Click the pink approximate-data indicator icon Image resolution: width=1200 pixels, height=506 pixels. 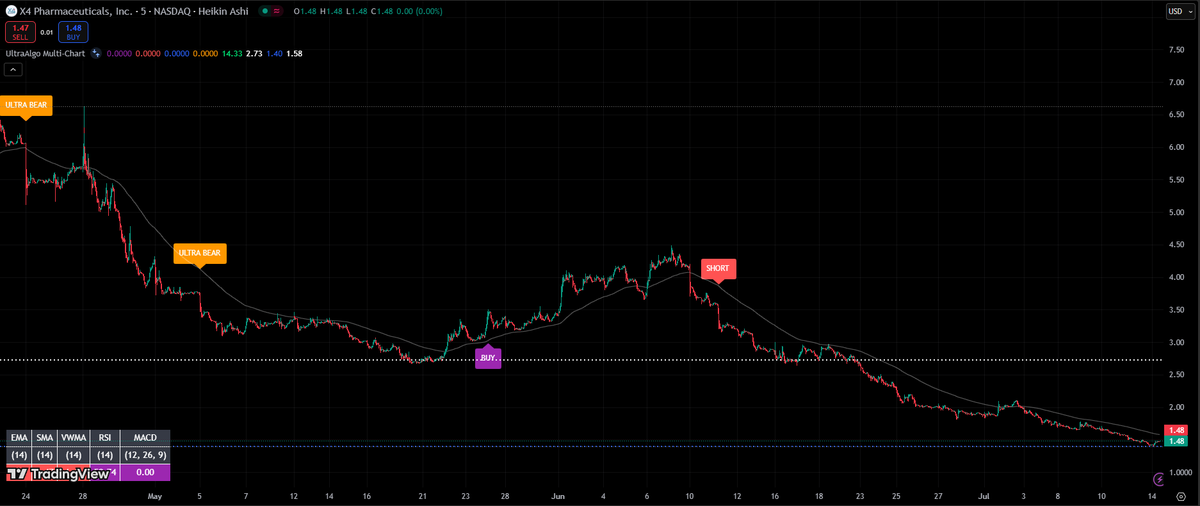277,11
